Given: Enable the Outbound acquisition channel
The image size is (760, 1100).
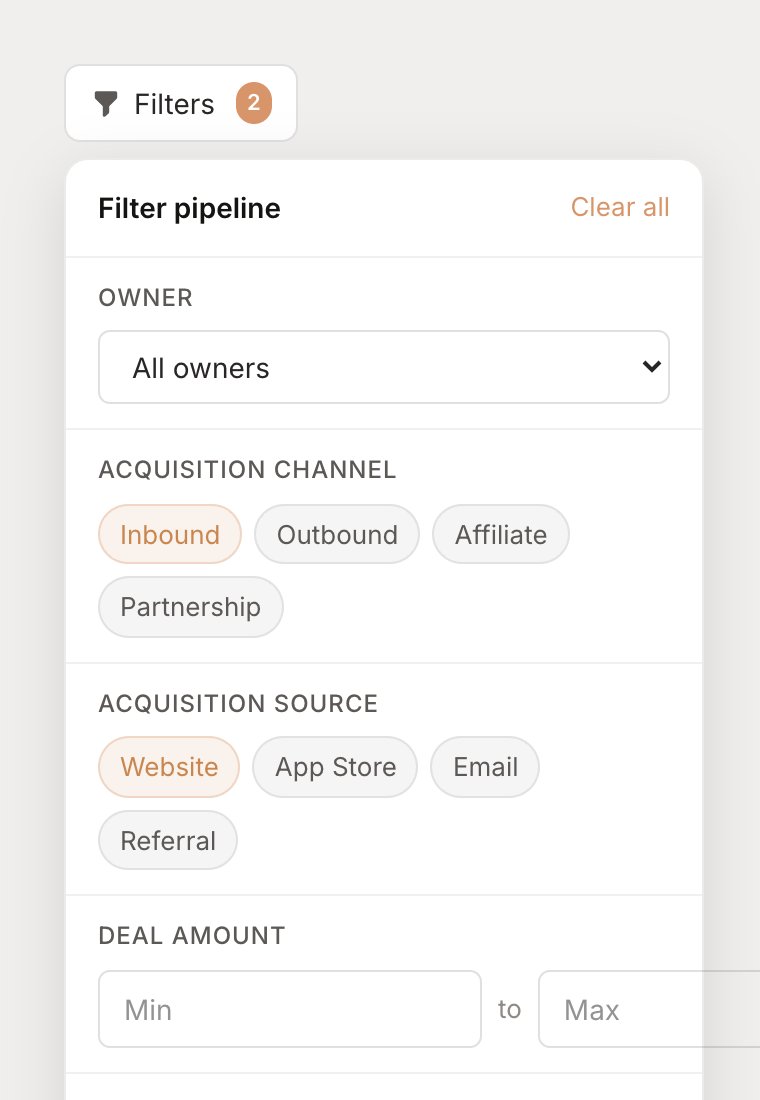Looking at the screenshot, I should [336, 534].
